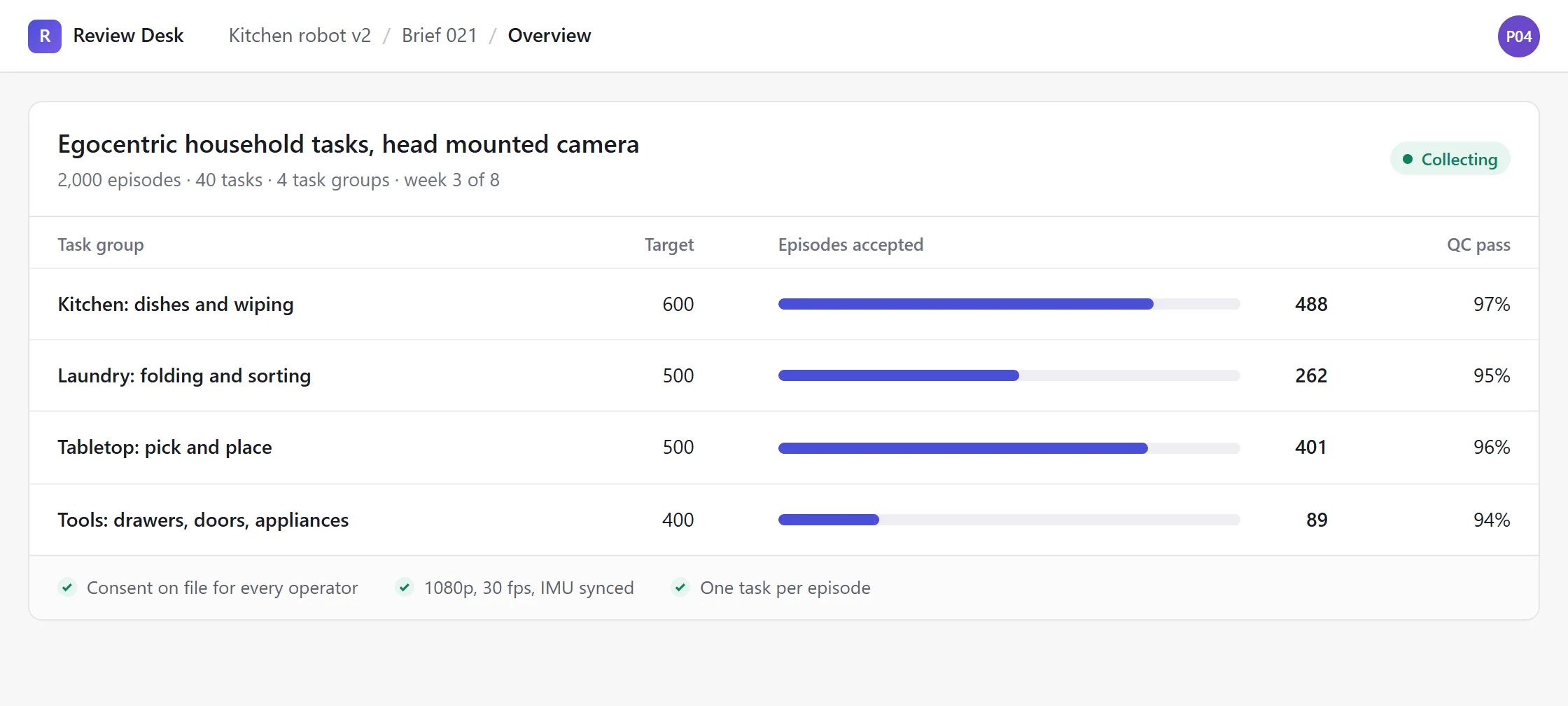
Task: Open Kitchen: dishes and wiping row
Action: 784,304
